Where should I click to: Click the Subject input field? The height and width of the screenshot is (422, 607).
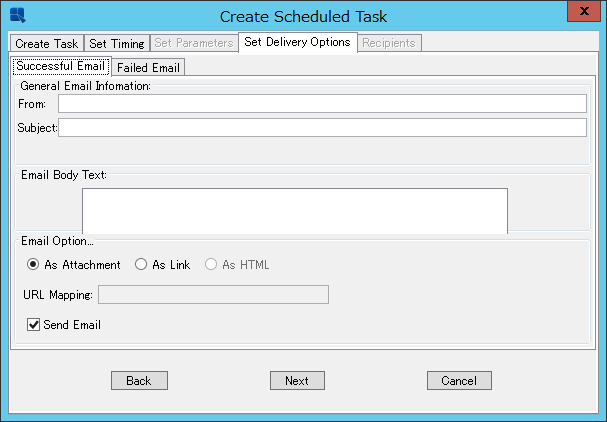[x=322, y=128]
